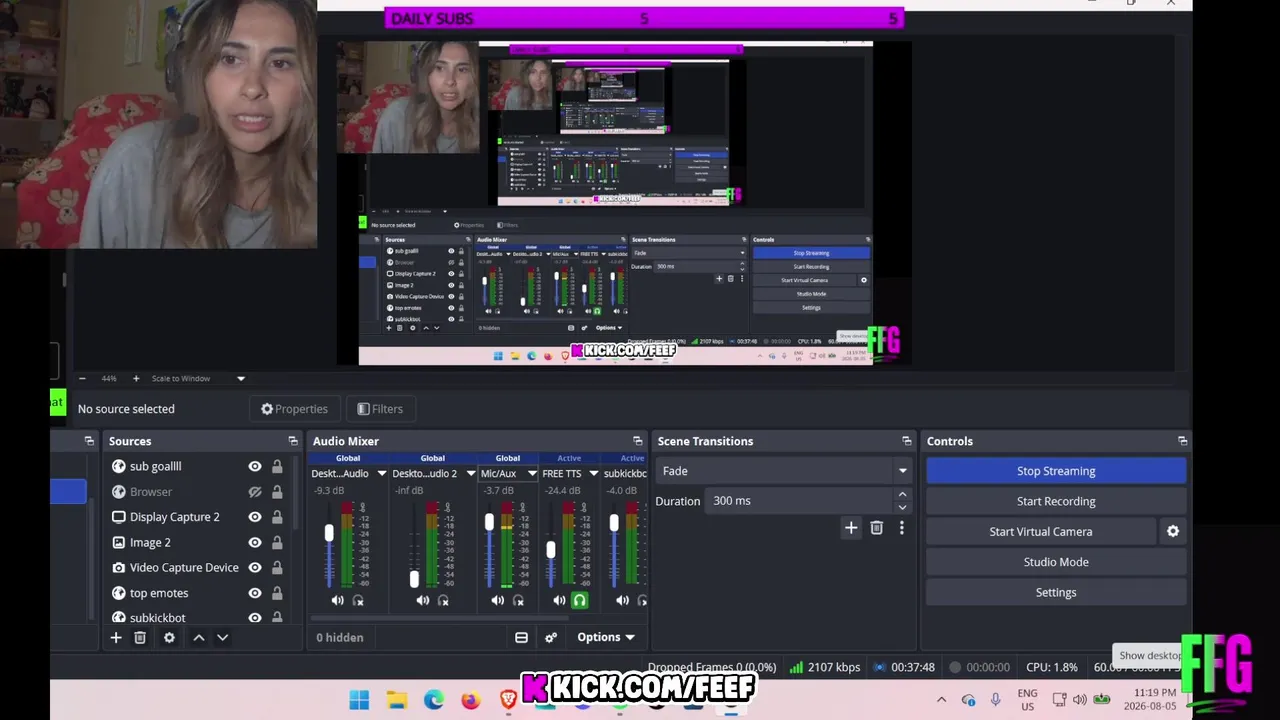
Task: Open source properties gear in Sources toolbar
Action: (x=169, y=637)
